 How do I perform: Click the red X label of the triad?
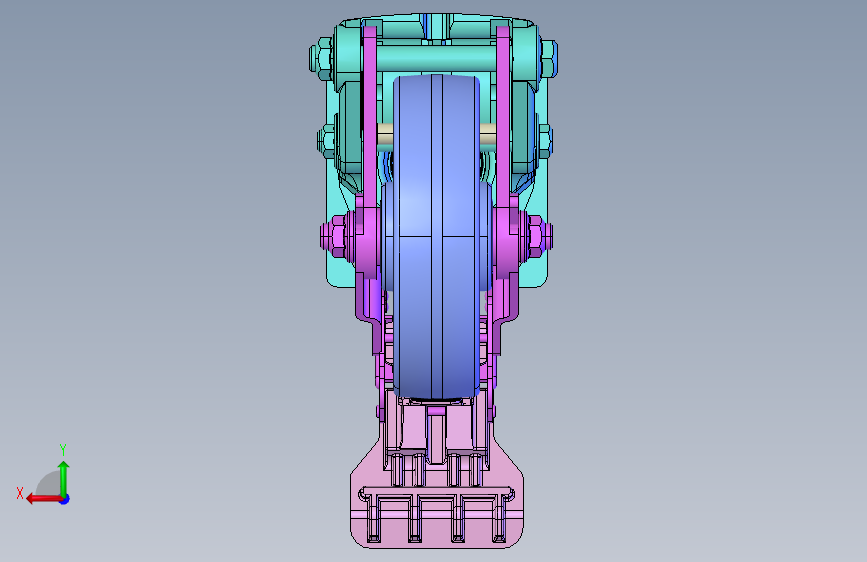point(20,493)
